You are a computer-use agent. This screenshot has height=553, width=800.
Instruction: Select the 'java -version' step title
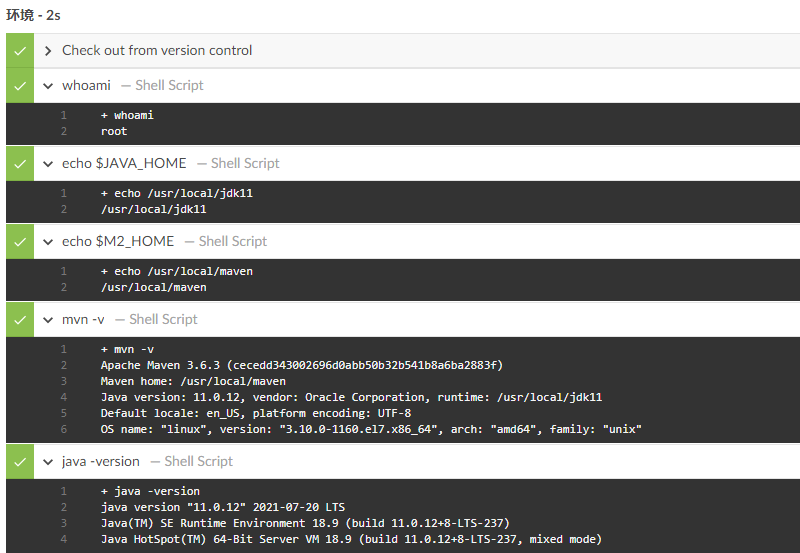pos(101,461)
